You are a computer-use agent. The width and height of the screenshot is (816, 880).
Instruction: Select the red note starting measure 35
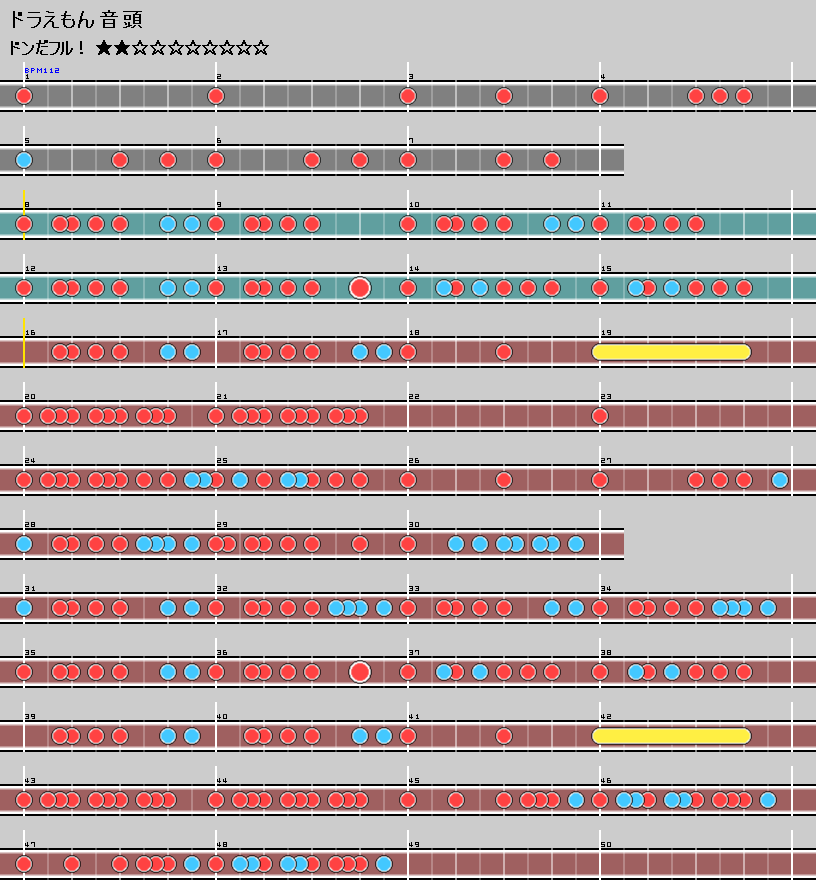coord(24,672)
